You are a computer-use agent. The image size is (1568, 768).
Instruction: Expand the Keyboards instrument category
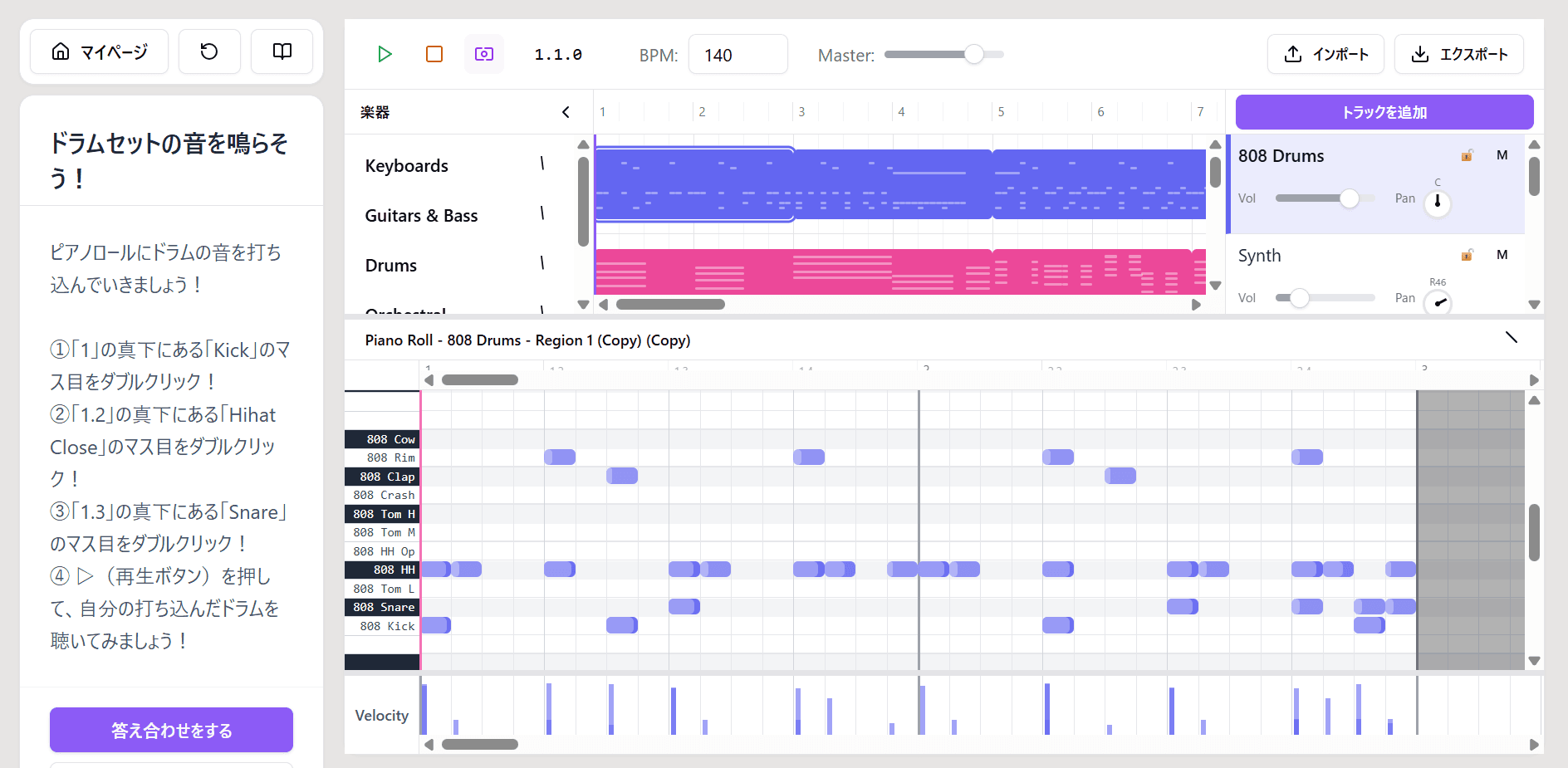pos(542,164)
